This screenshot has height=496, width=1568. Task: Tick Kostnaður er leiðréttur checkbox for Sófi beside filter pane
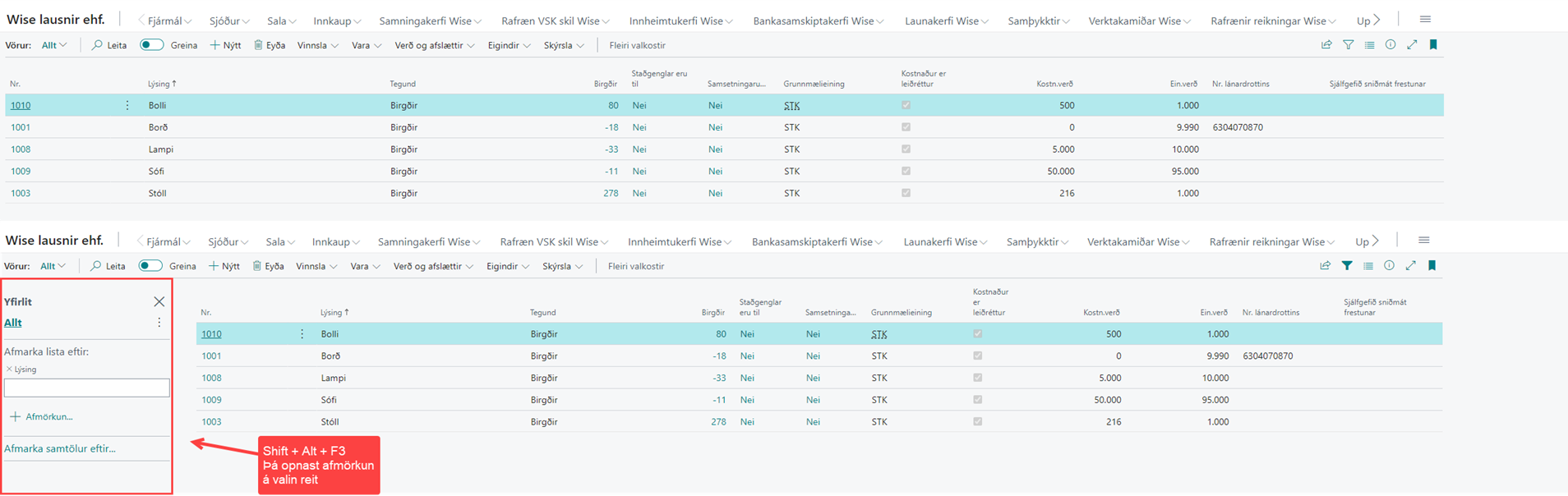(977, 400)
